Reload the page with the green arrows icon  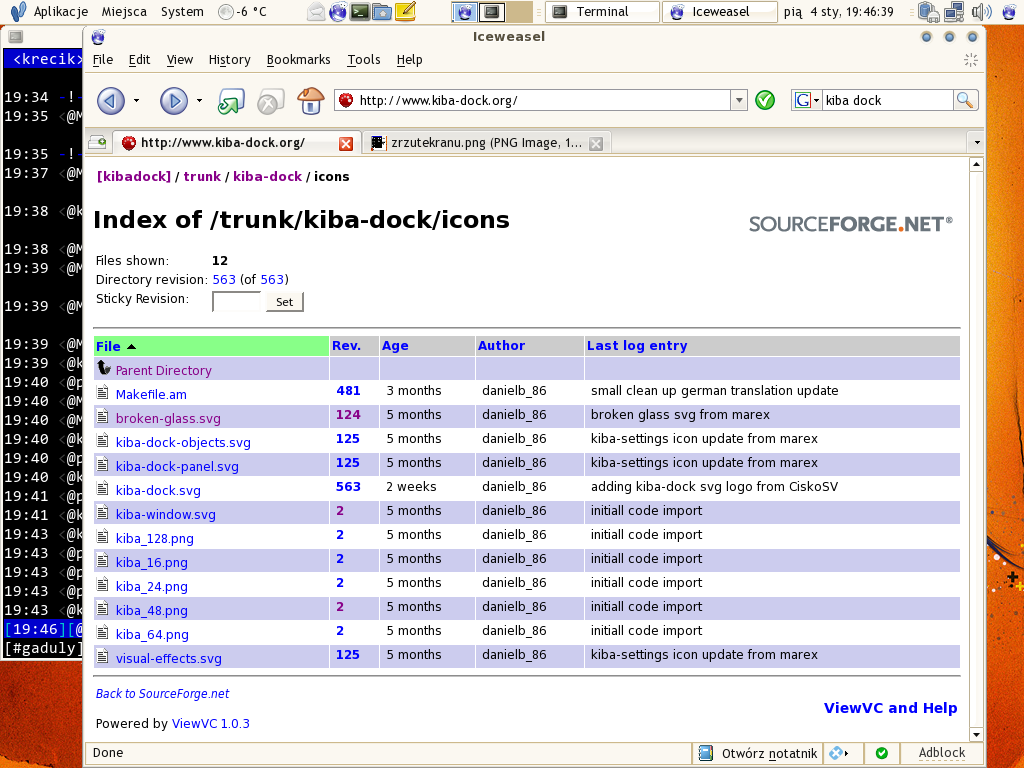[x=231, y=101]
